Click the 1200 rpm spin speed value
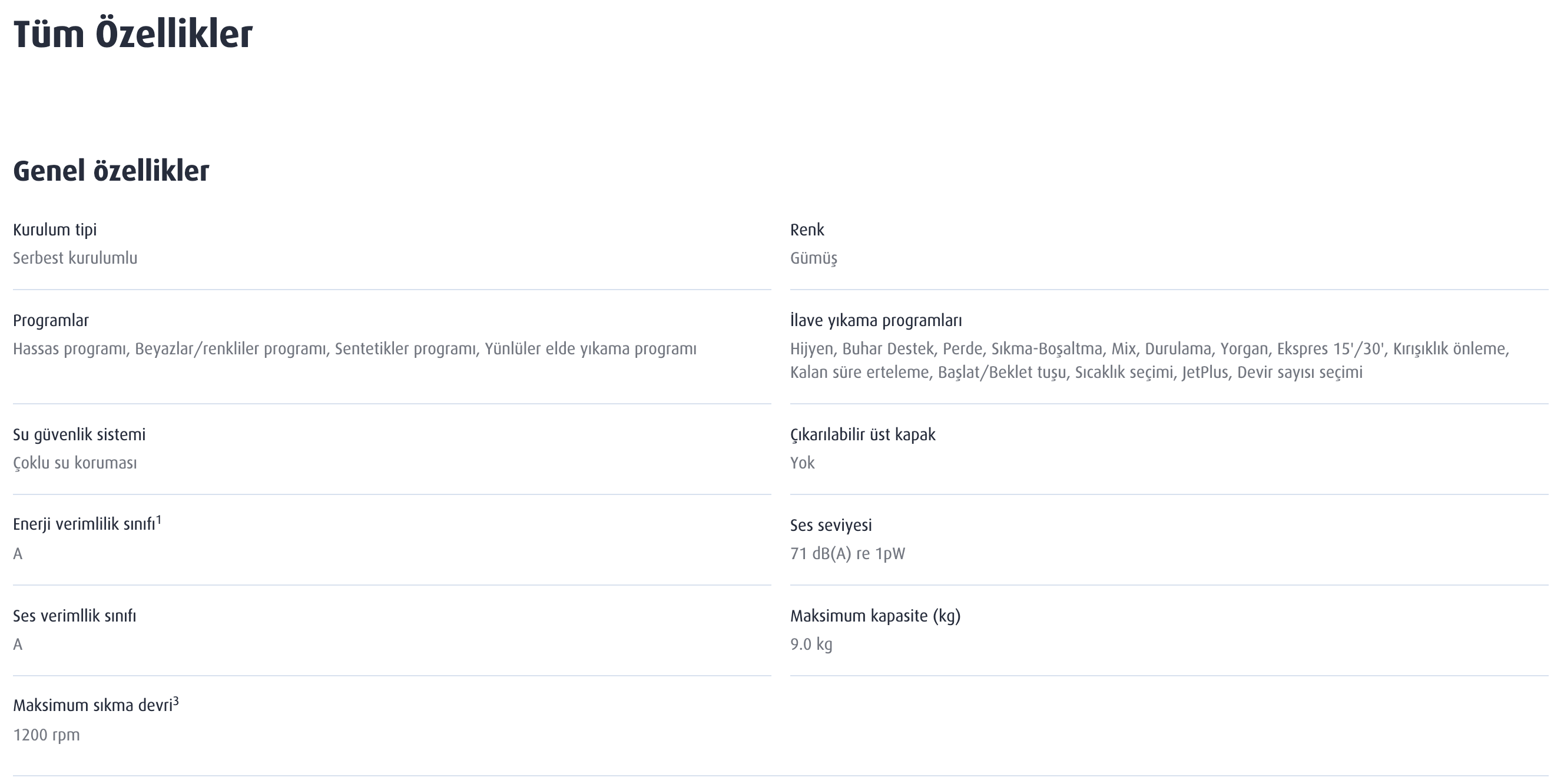Viewport: 1564px width, 784px height. coord(46,735)
